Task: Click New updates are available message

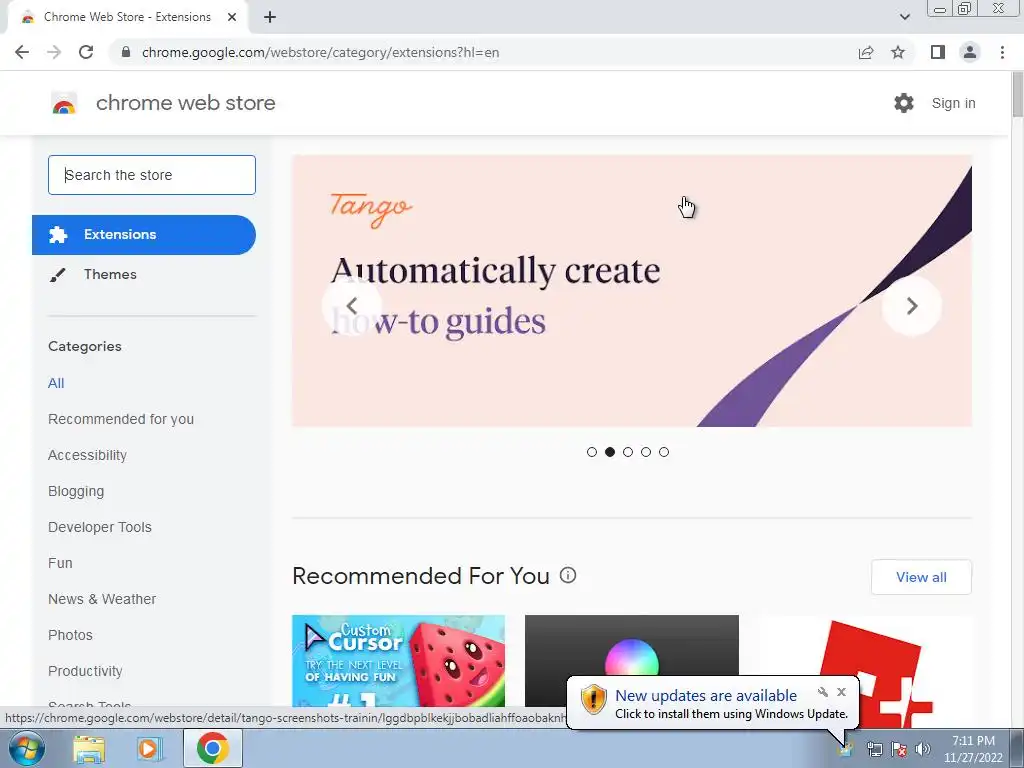Action: pyautogui.click(x=706, y=696)
